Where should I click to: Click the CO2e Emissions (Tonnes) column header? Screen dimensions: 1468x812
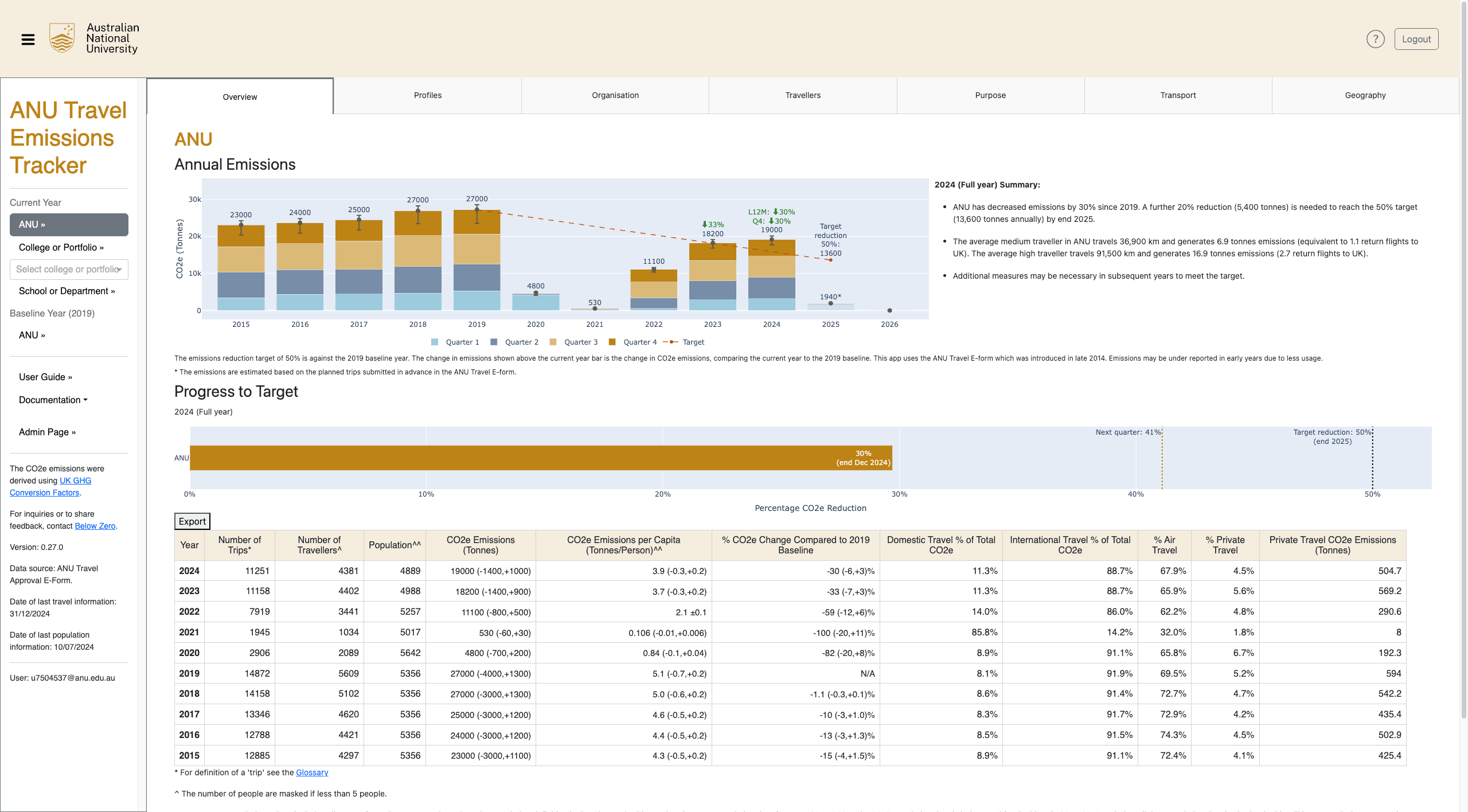click(481, 545)
